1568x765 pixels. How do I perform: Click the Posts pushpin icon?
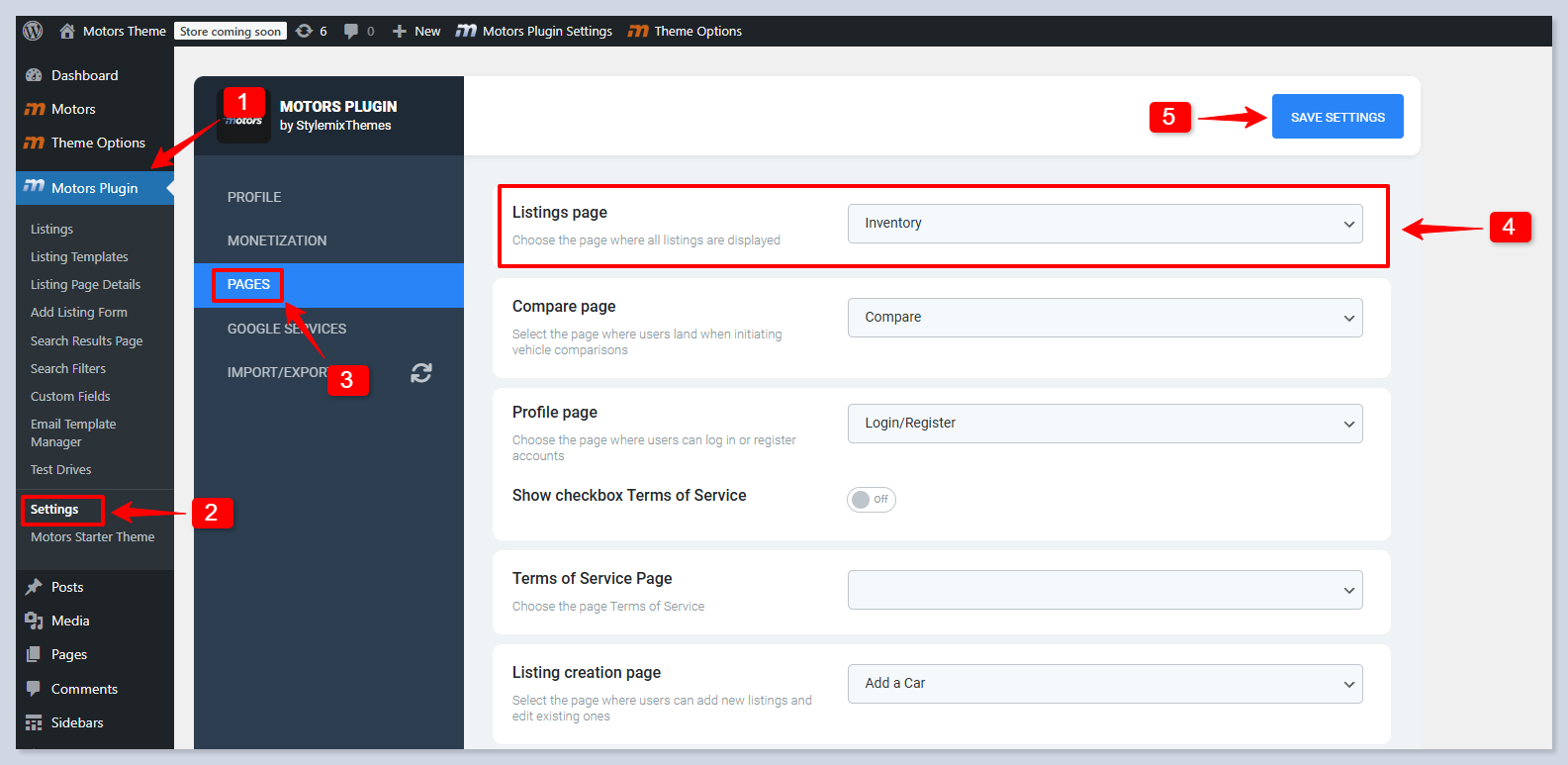click(x=34, y=587)
